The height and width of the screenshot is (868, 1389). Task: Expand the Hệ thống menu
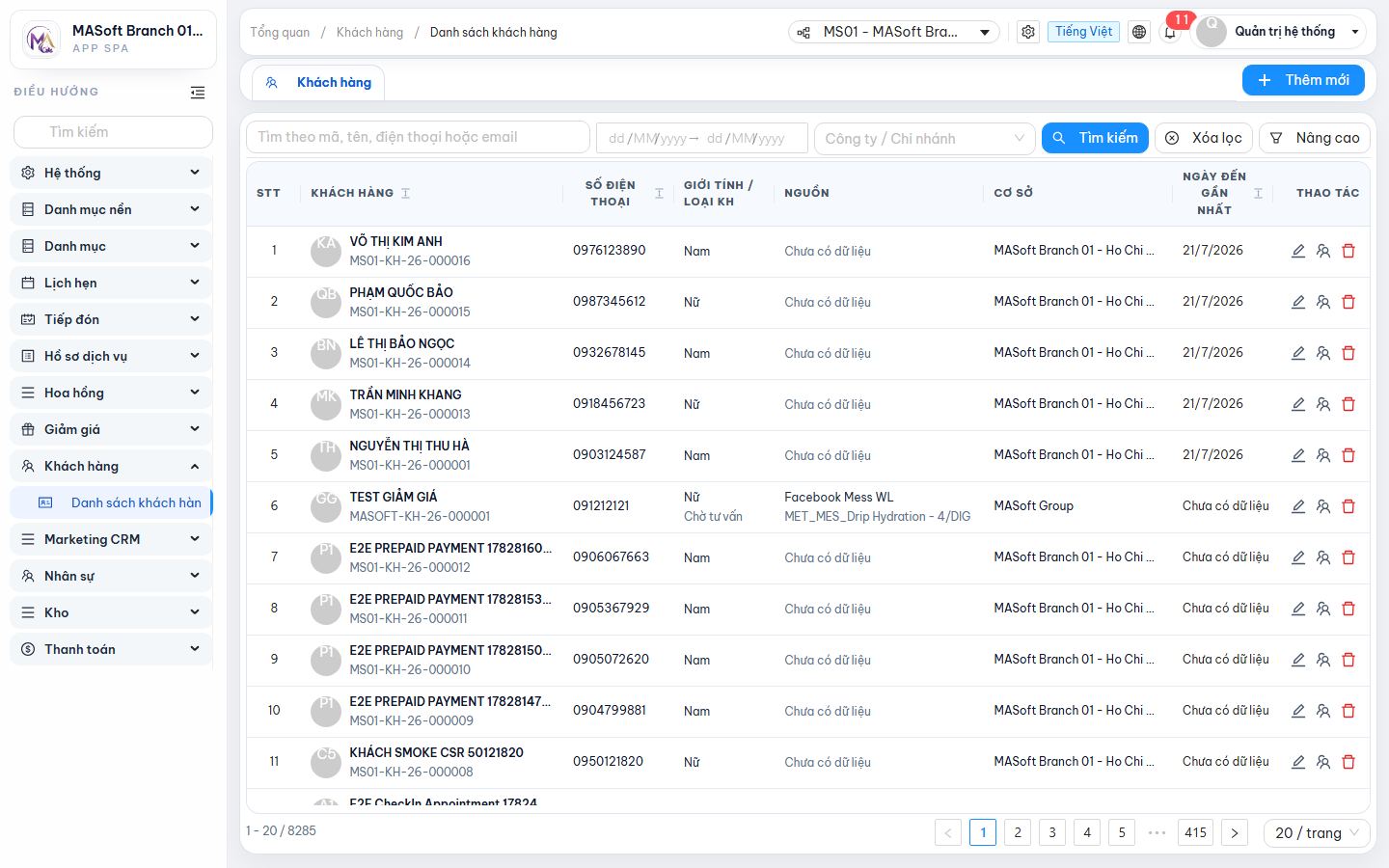click(x=112, y=173)
